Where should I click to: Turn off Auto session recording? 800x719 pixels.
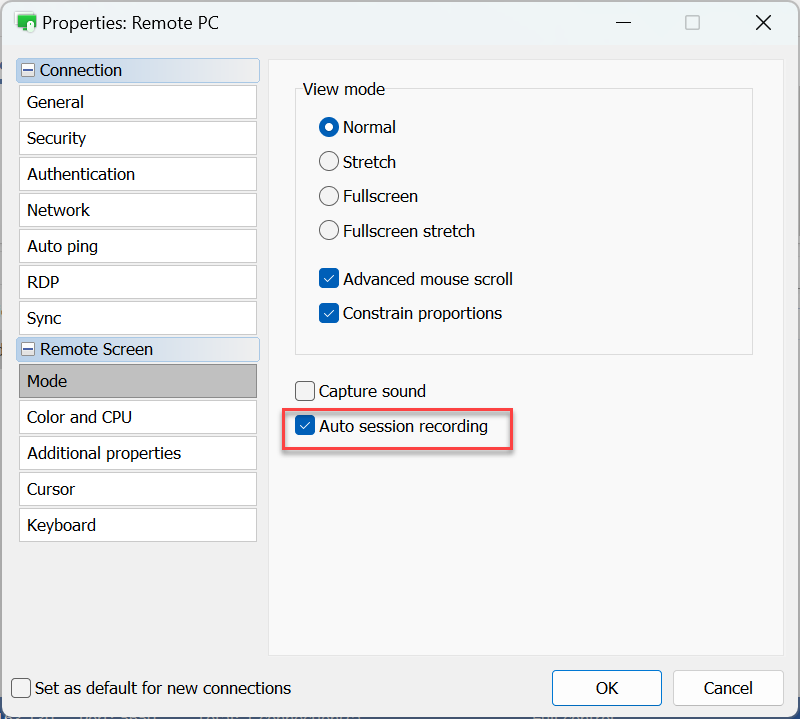[x=305, y=427]
